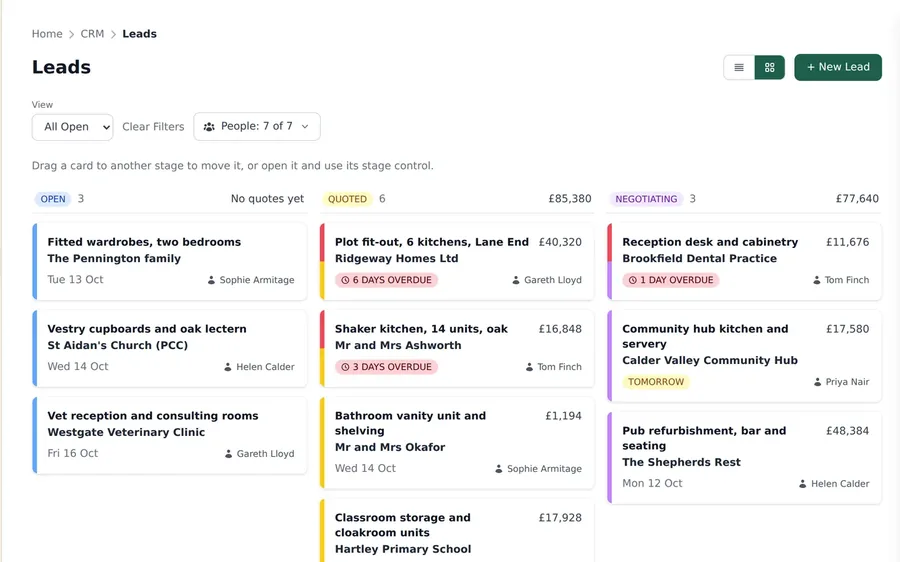
Task: Click clock icon on 6 DAYS OVERDUE
Action: [x=346, y=280]
